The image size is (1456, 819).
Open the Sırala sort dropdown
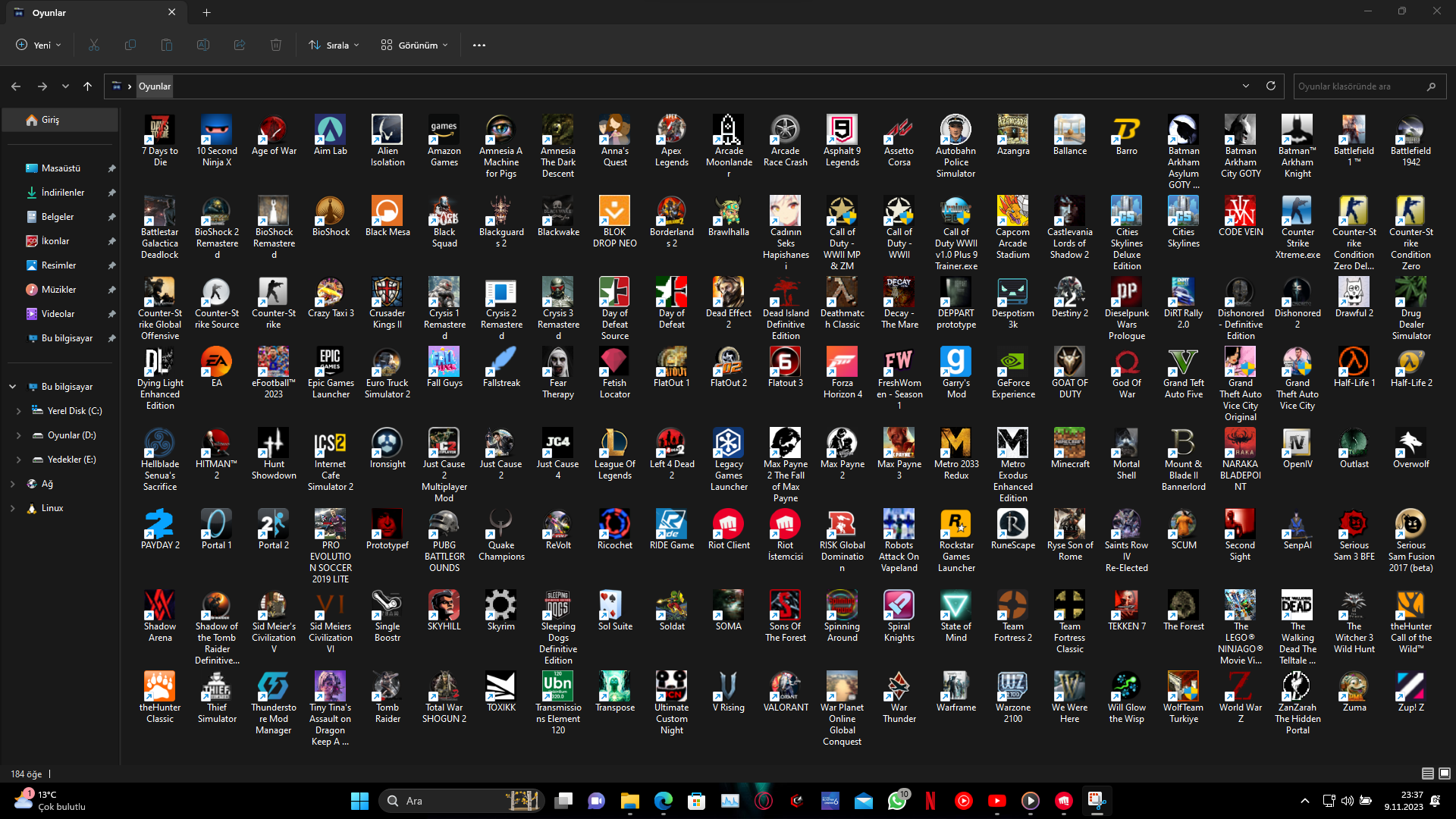click(x=334, y=45)
